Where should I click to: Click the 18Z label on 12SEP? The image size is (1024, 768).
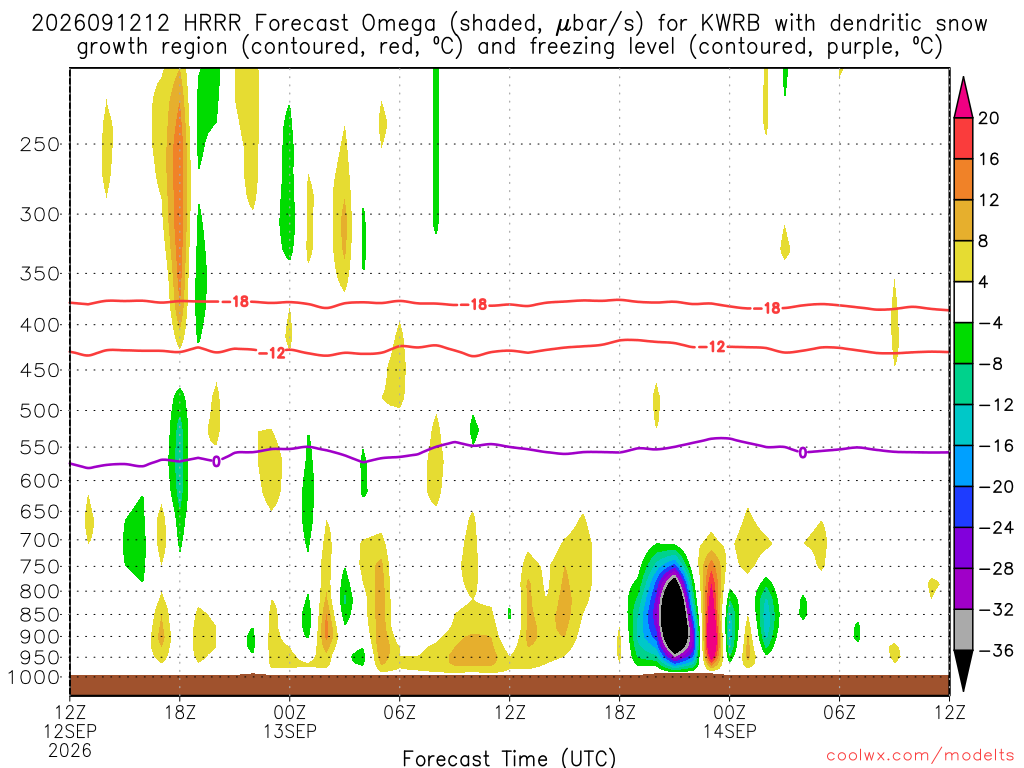(x=180, y=712)
